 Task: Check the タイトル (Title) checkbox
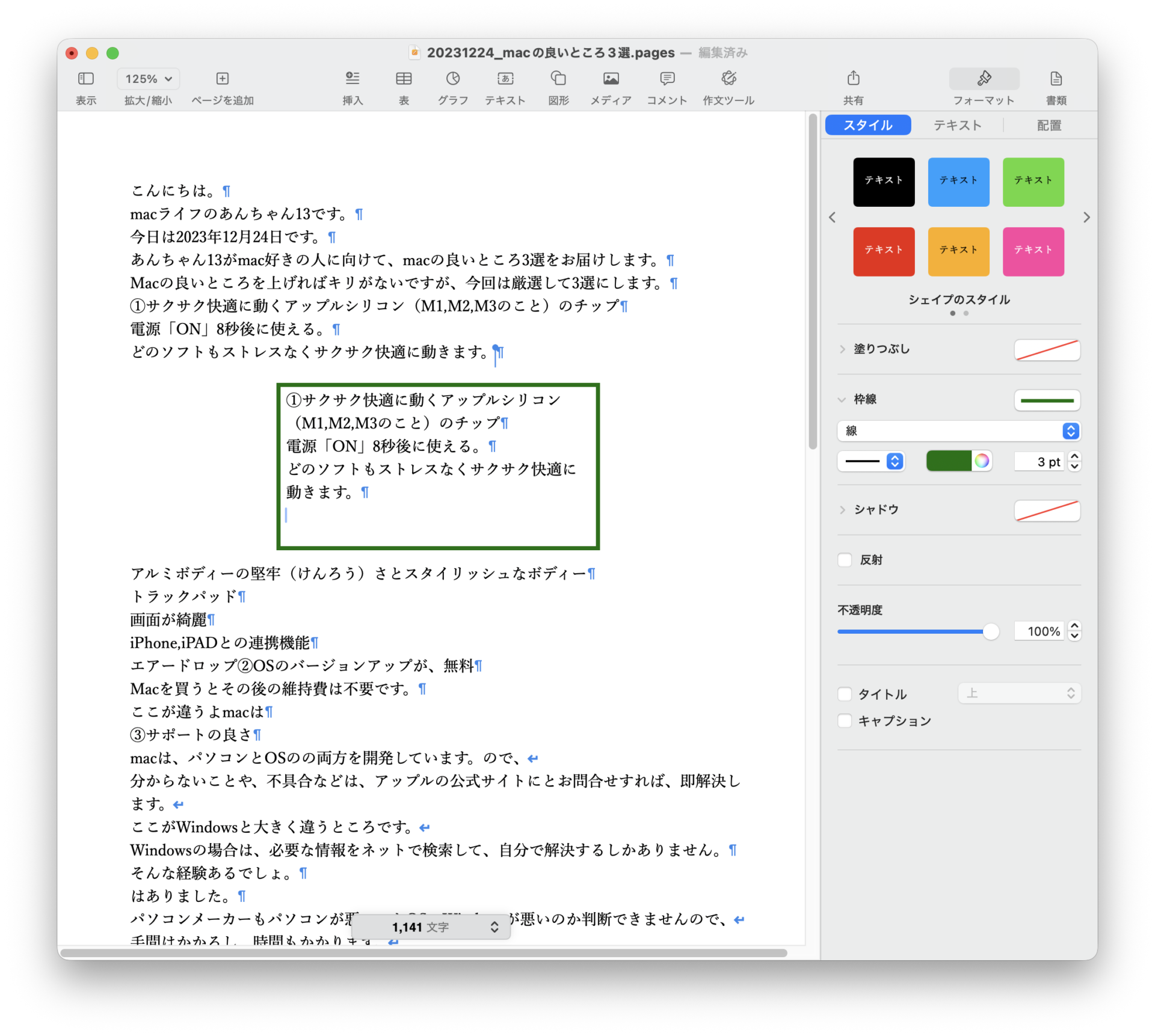(x=845, y=694)
